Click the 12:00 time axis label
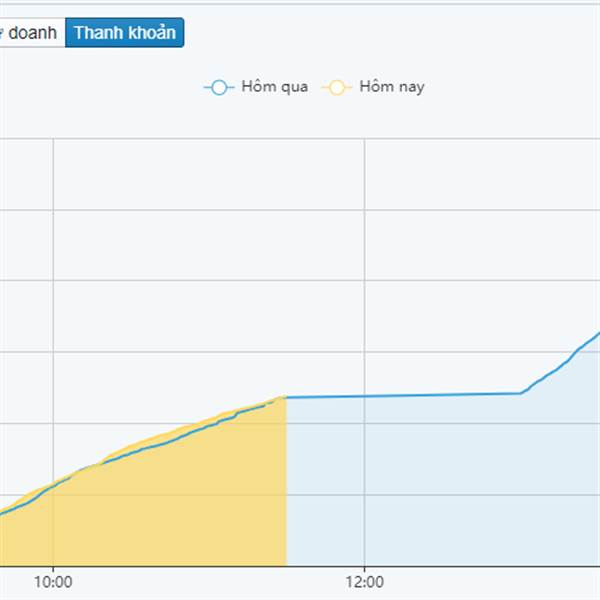 click(364, 582)
